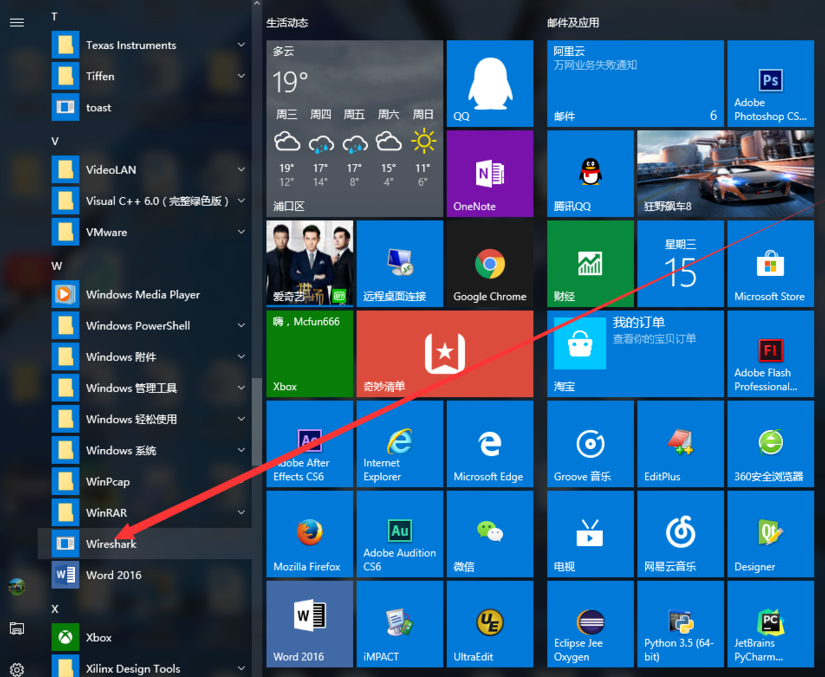
Task: Click the hamburger menu button
Action: point(17,22)
